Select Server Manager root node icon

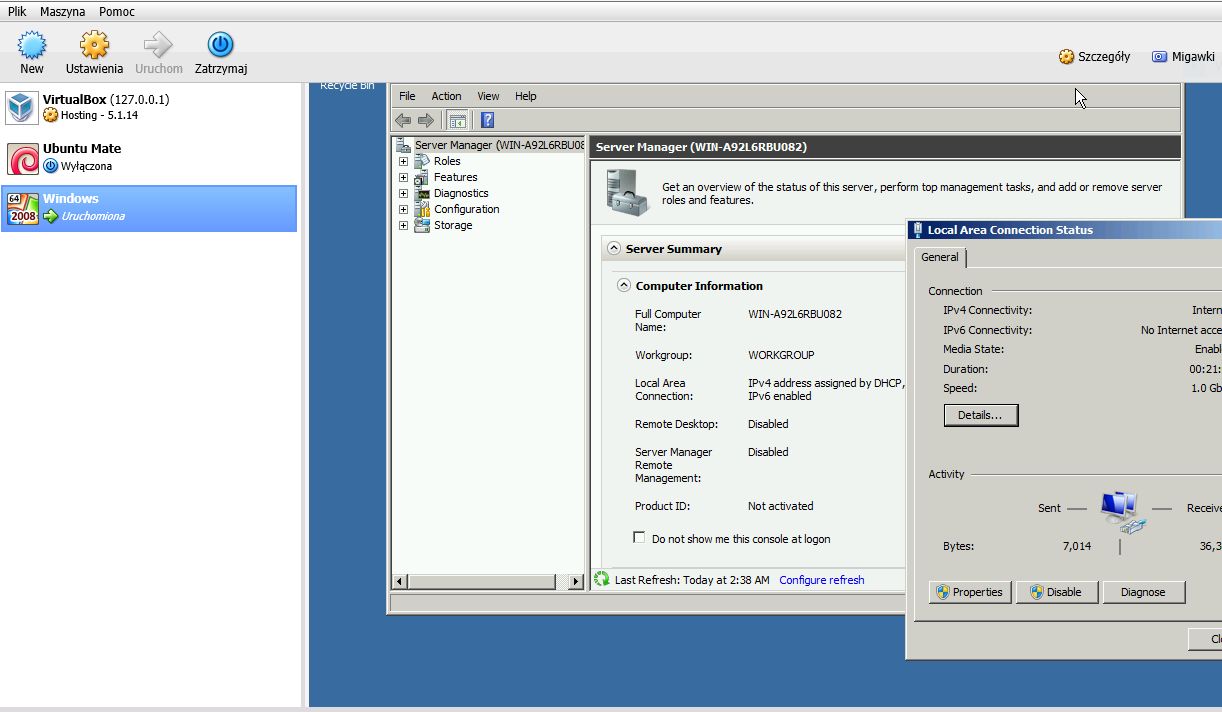click(404, 145)
